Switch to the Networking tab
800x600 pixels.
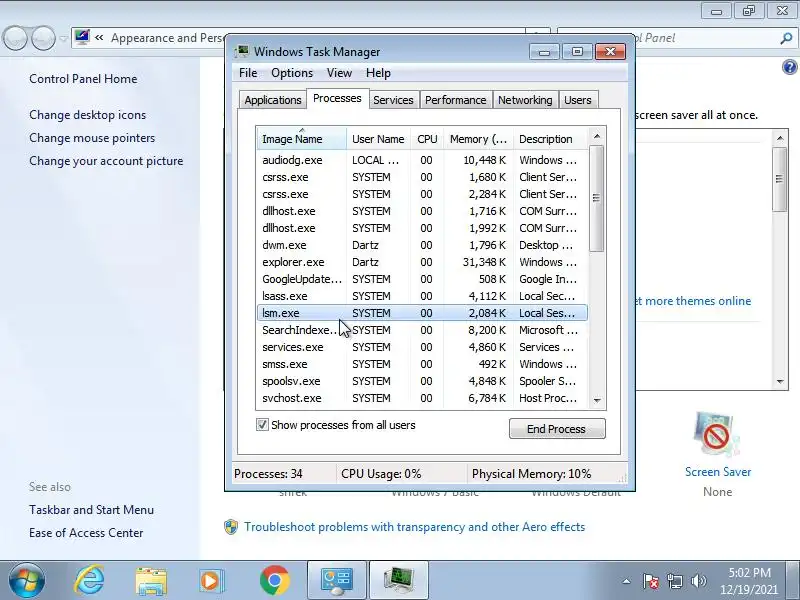coord(525,100)
